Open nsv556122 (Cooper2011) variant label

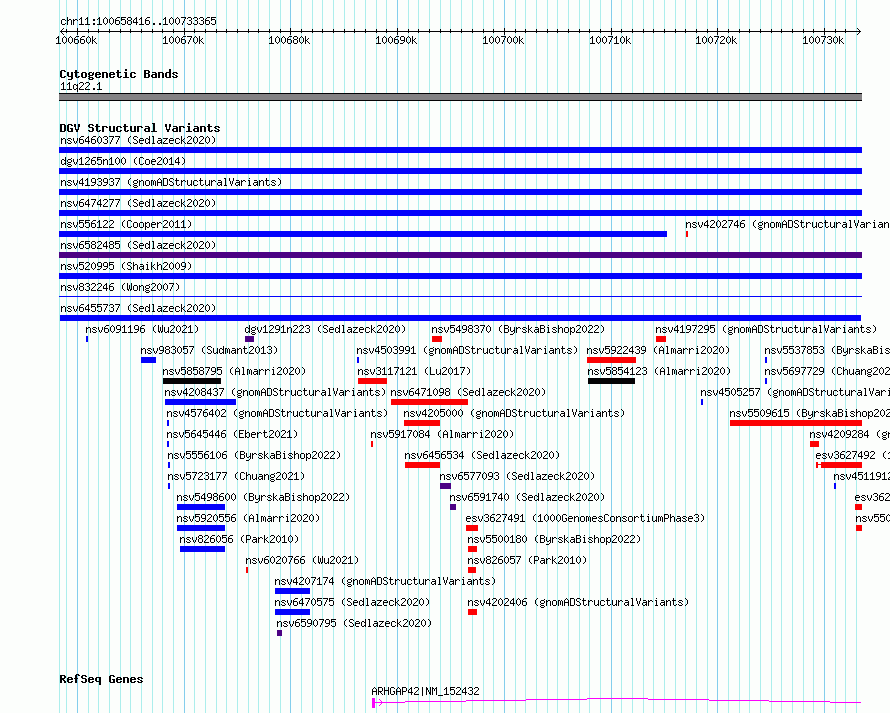tap(126, 224)
